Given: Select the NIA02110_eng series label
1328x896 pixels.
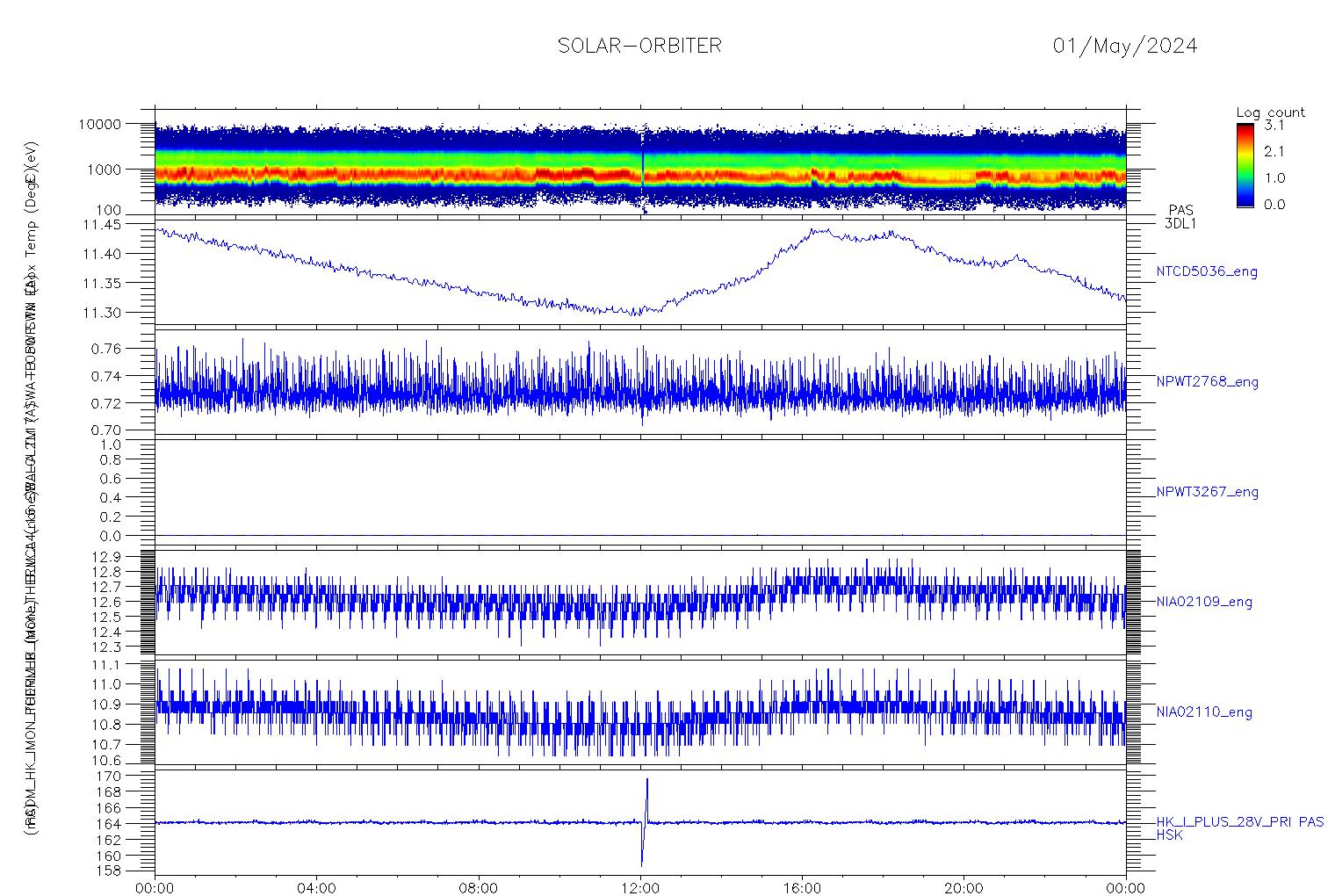Looking at the screenshot, I should point(1204,712).
